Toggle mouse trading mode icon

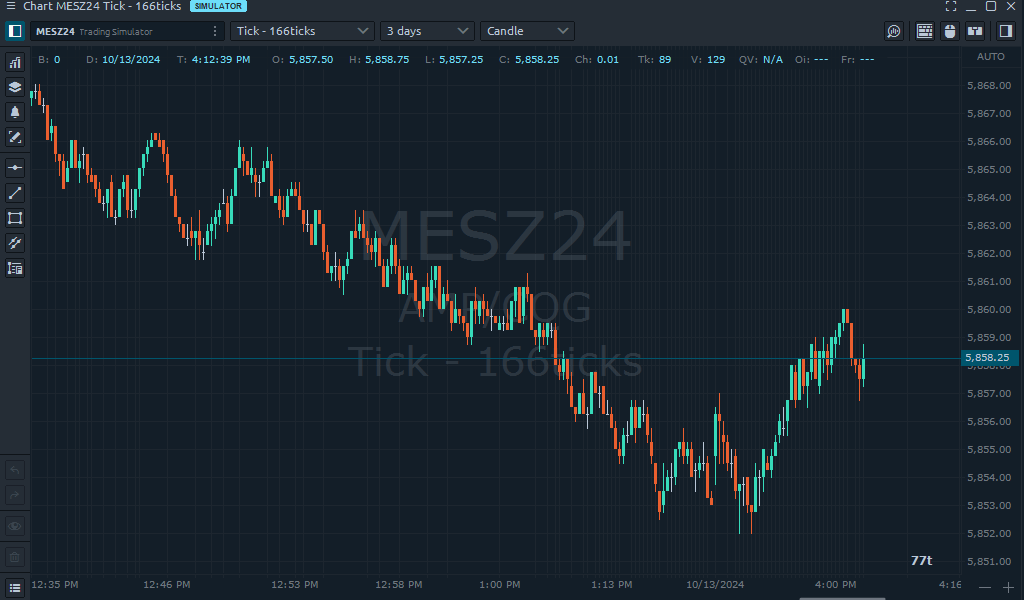pos(950,31)
